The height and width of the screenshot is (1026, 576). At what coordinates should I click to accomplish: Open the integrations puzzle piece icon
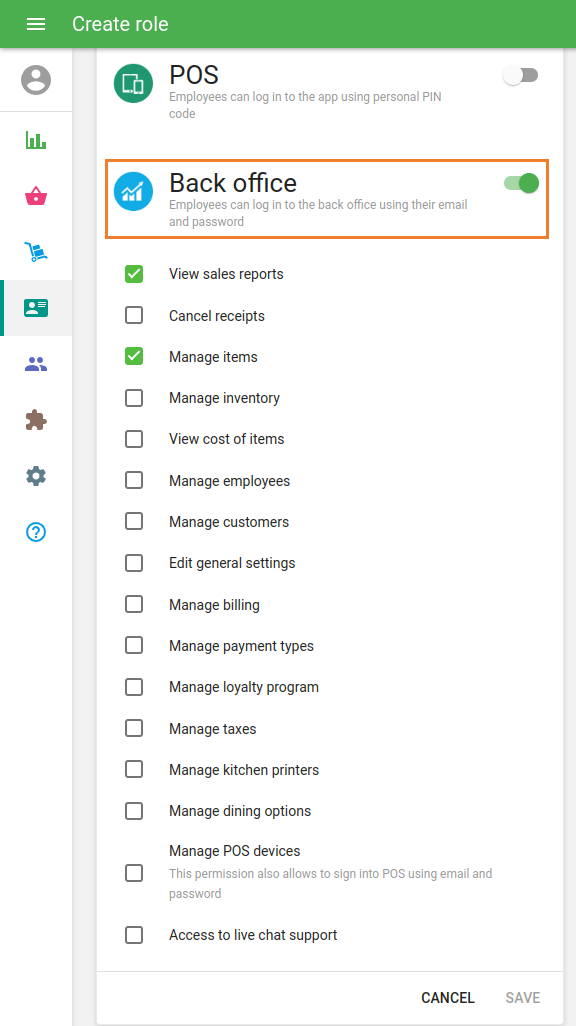tap(36, 420)
